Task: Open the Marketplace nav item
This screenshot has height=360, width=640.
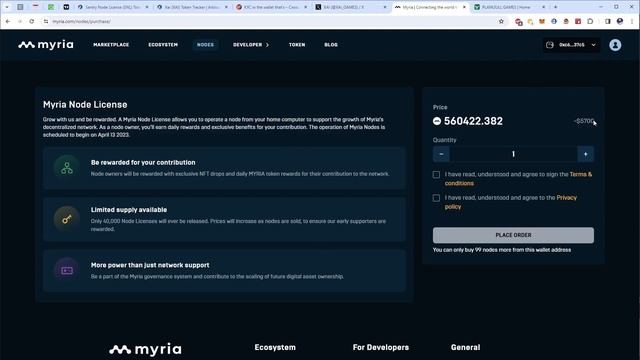Action: [x=111, y=44]
